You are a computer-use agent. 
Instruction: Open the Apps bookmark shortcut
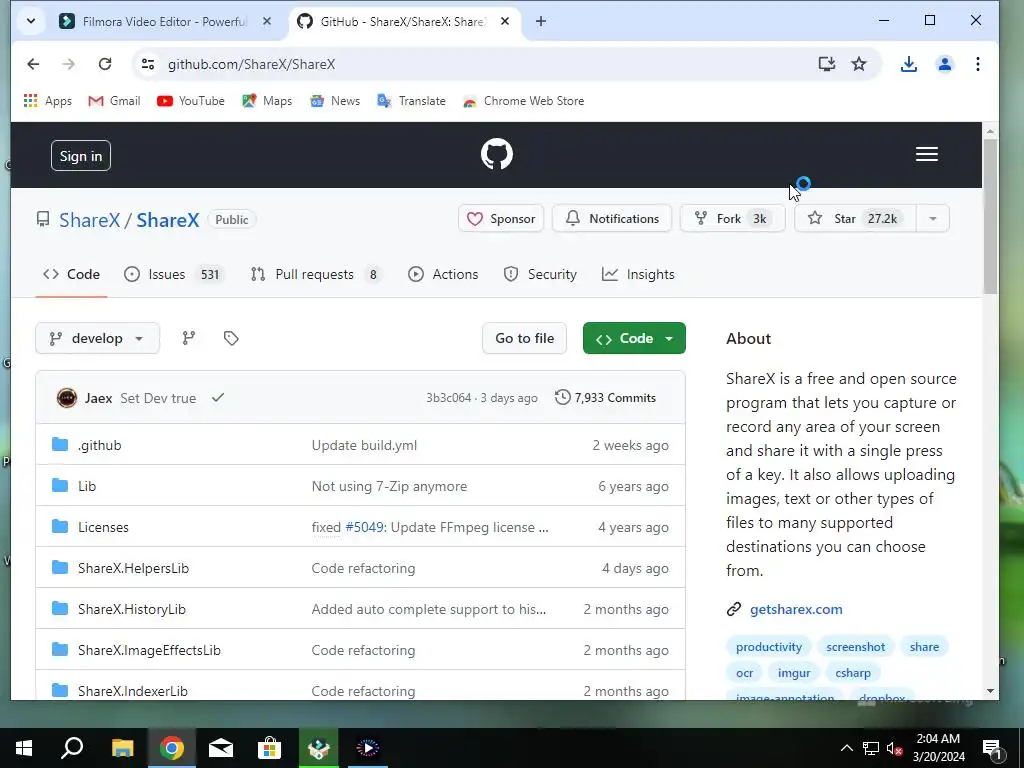(48, 101)
